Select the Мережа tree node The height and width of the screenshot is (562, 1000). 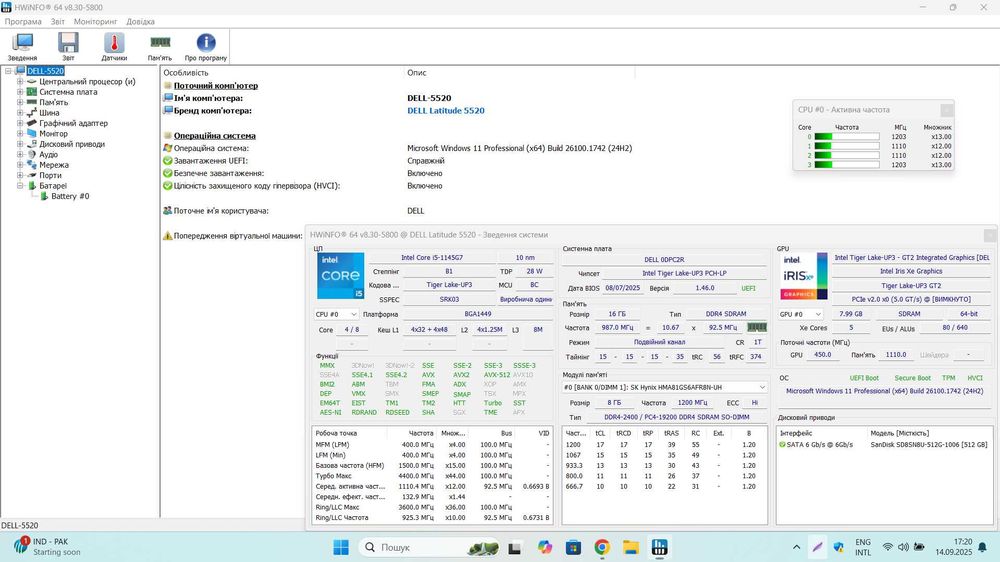[x=54, y=165]
